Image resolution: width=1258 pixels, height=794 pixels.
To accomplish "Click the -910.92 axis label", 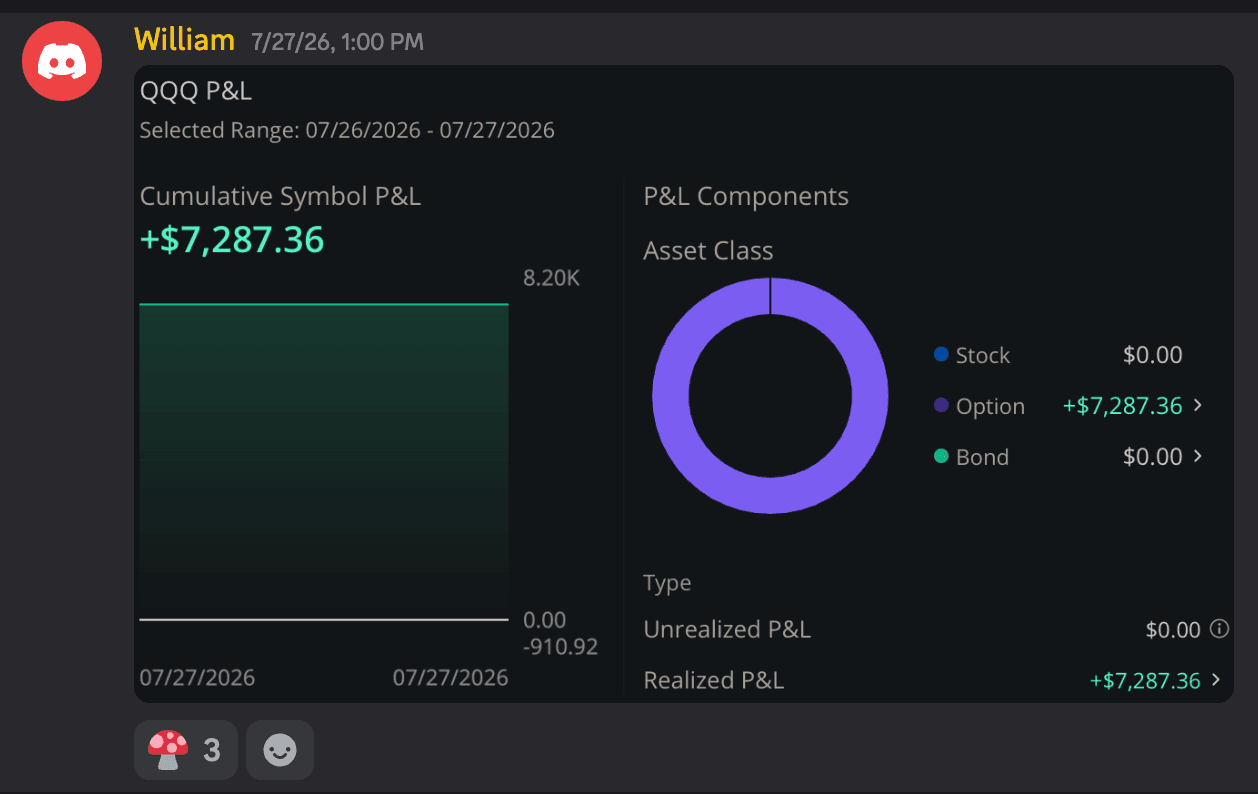I will tap(560, 647).
